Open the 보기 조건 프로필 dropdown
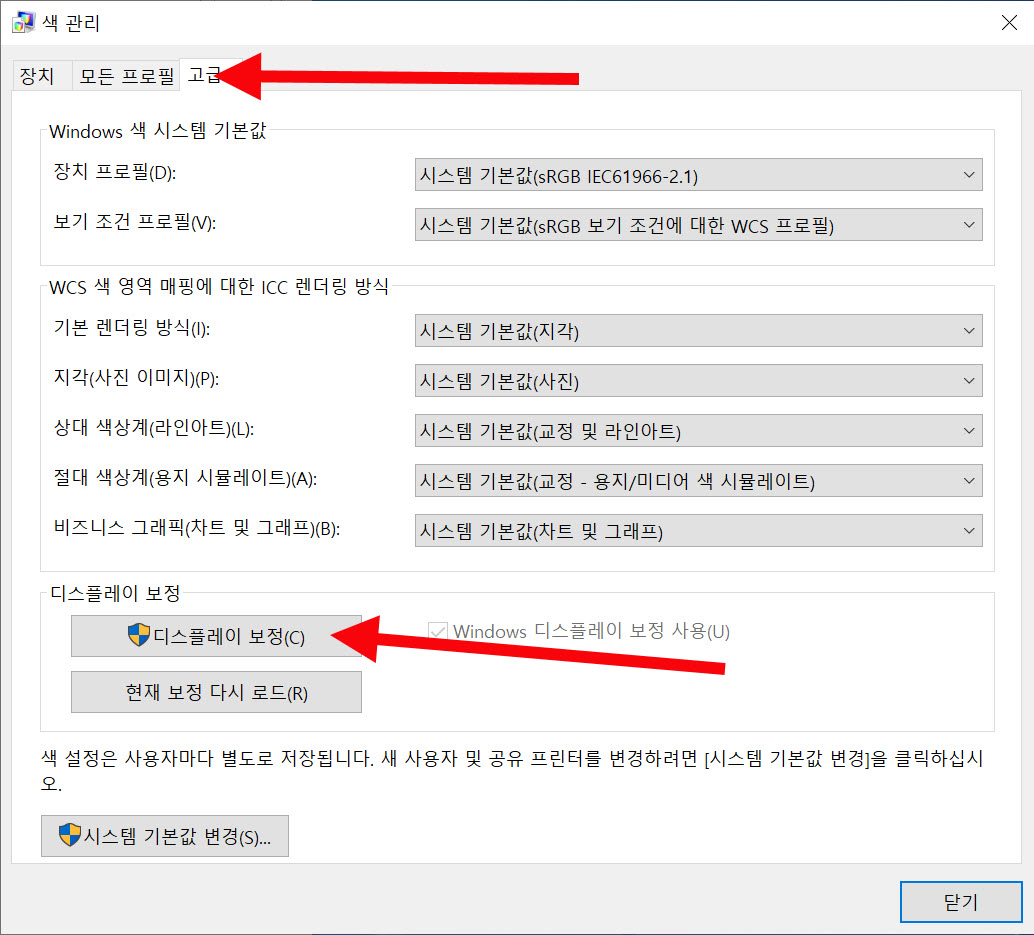1034x935 pixels. tap(698, 225)
